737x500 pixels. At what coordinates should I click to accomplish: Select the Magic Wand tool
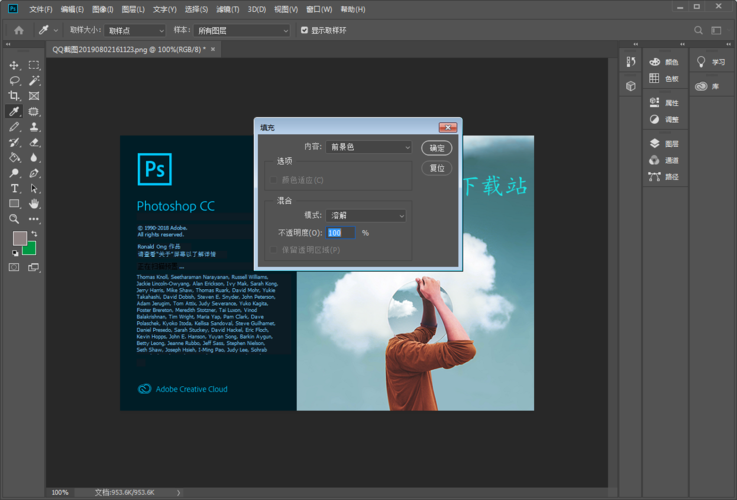coord(34,80)
